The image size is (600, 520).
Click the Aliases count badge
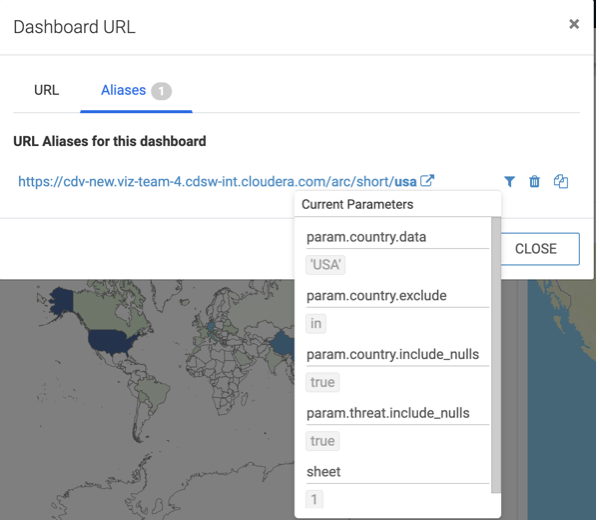(161, 91)
